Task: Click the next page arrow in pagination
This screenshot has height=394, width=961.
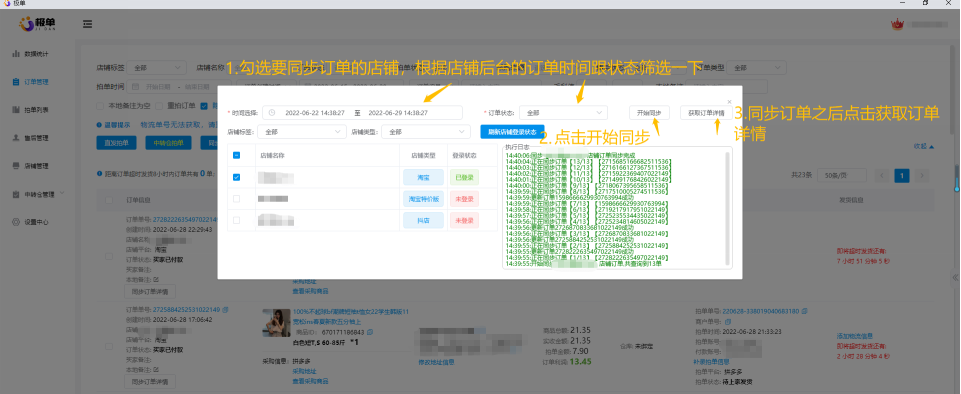Action: [921, 176]
